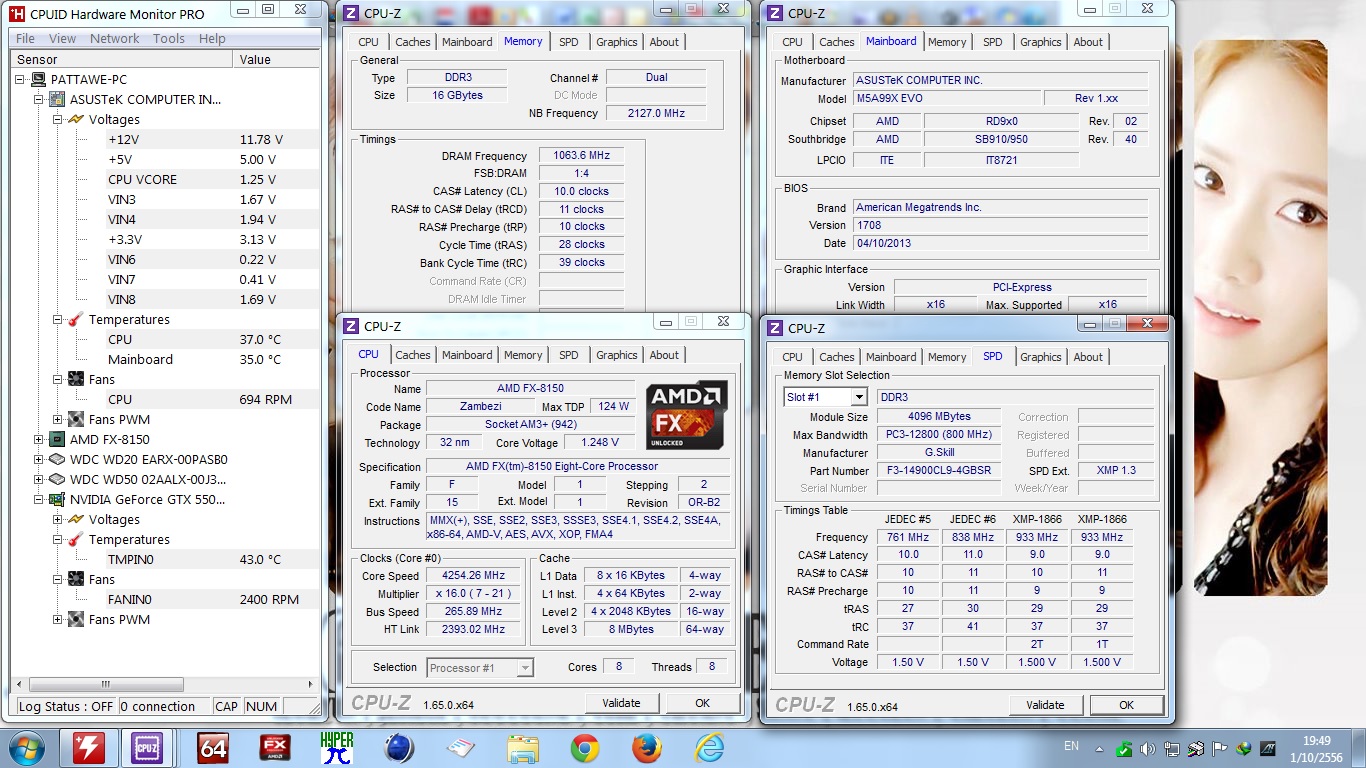Click the Sensor column header
This screenshot has width=1366, height=768.
122,59
